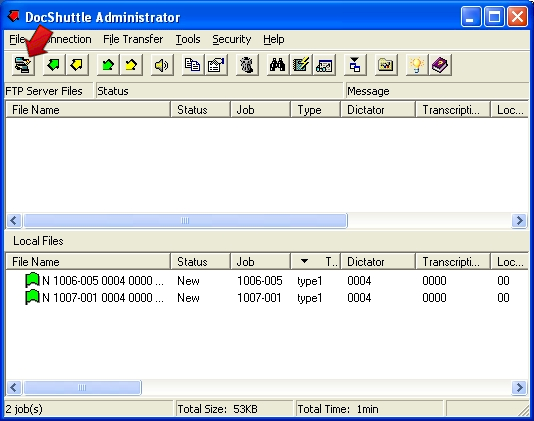Sort FTP Server Files by Transcripti... column
Screen dimensions: 534x421
pos(453,110)
